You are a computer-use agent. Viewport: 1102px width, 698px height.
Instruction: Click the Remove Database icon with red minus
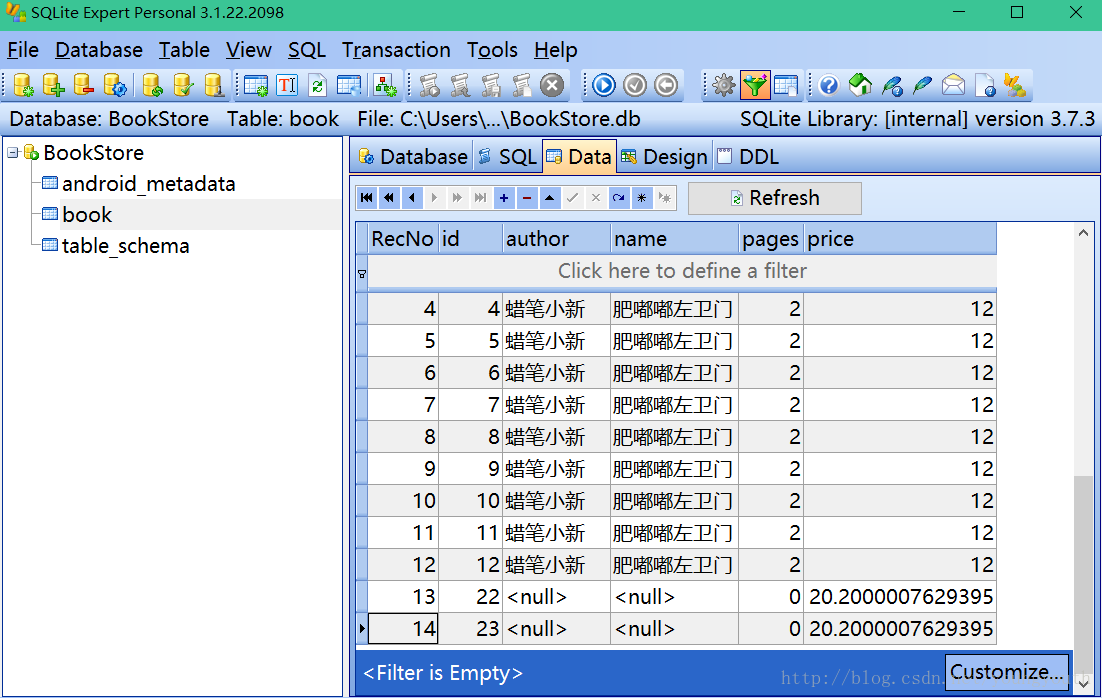coord(84,86)
